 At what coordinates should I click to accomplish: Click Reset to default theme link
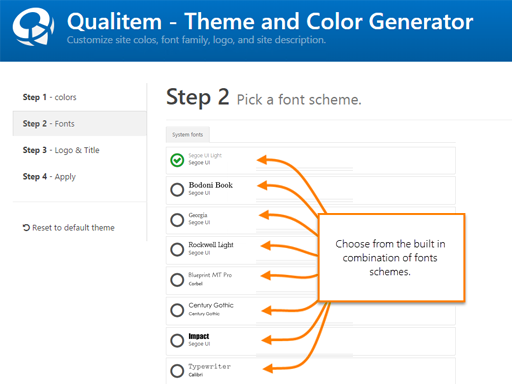pos(73,228)
